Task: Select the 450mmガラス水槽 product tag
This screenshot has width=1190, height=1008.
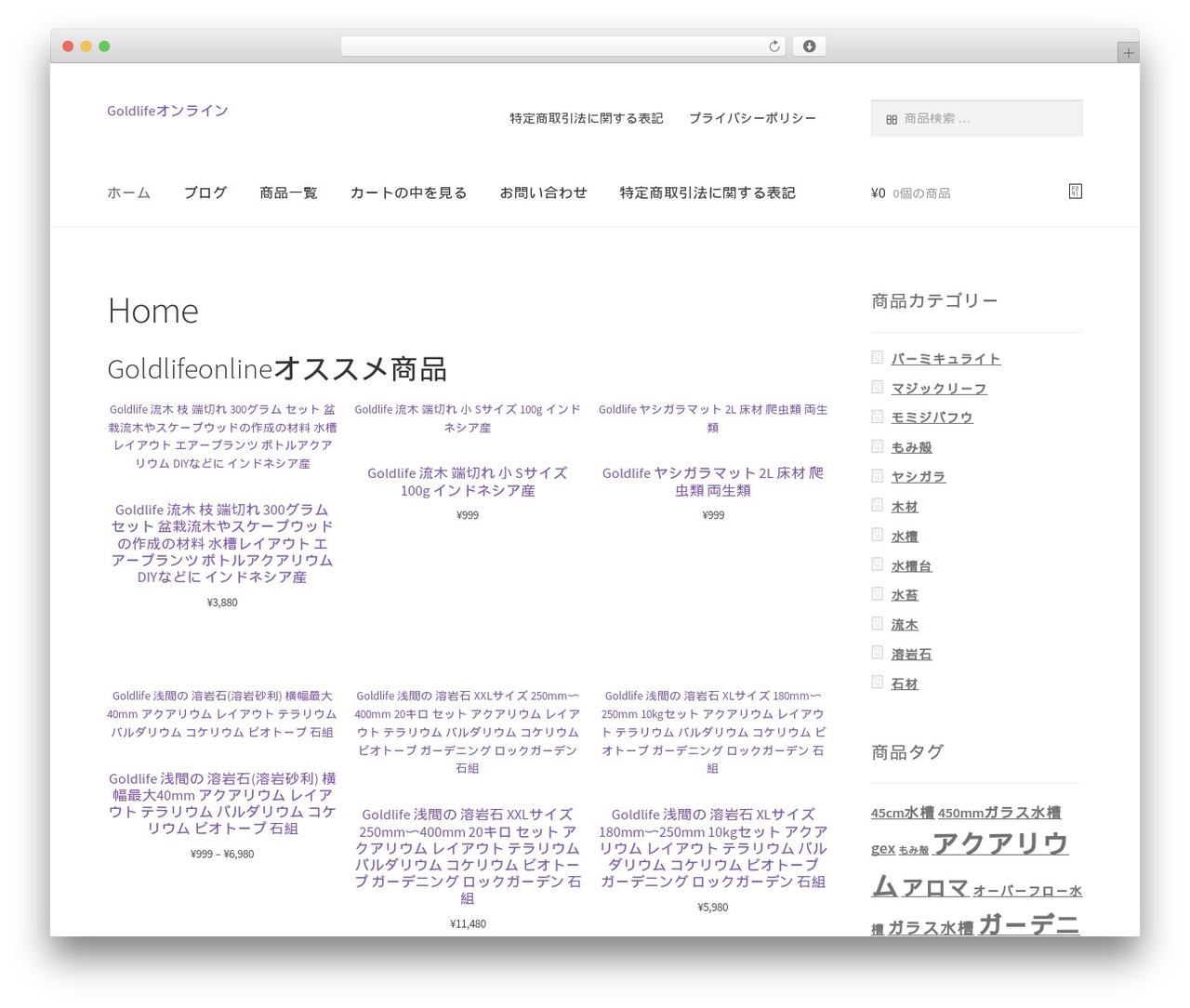Action: tap(999, 813)
